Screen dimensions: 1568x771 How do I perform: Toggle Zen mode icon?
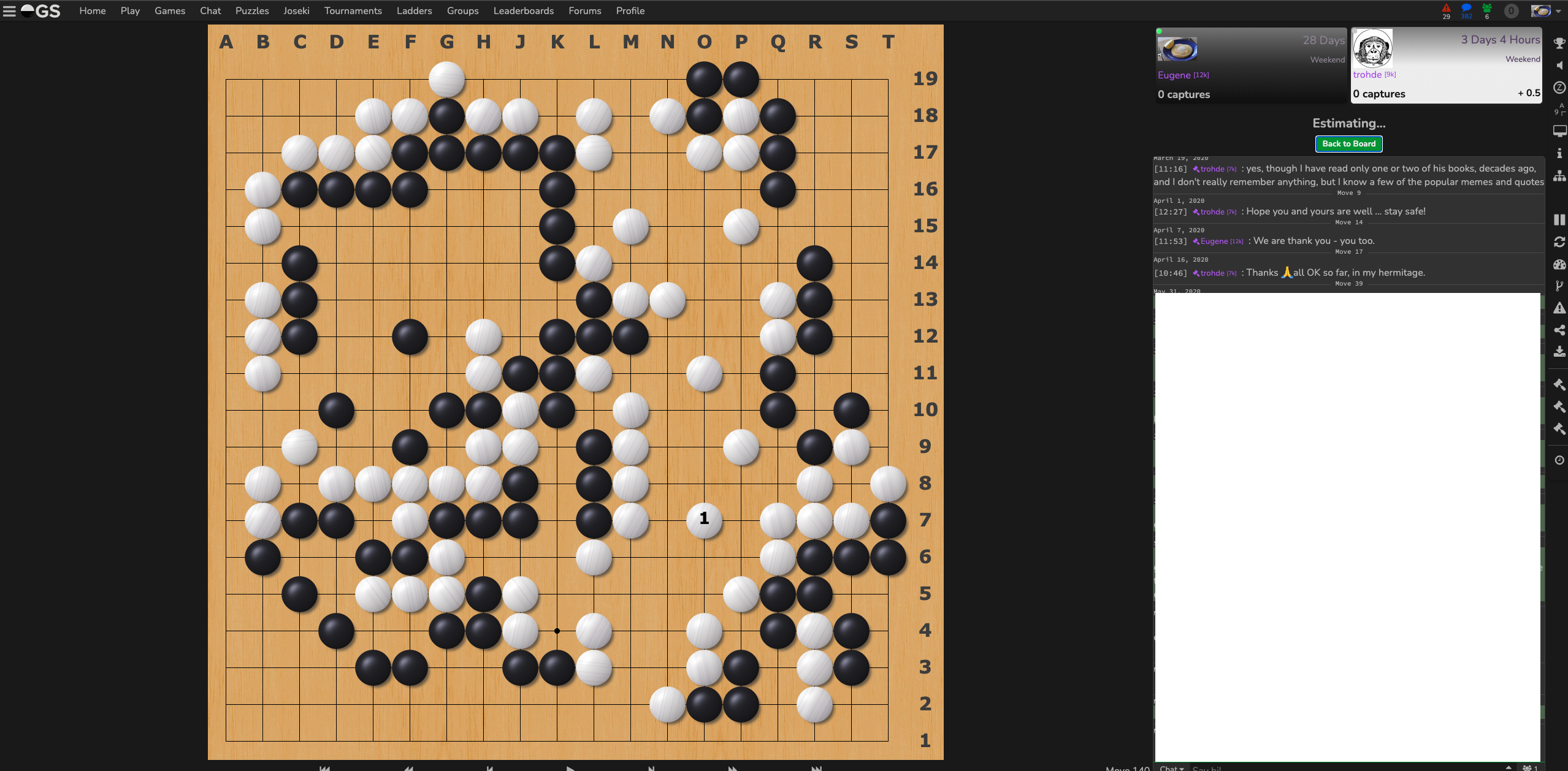[x=1559, y=88]
